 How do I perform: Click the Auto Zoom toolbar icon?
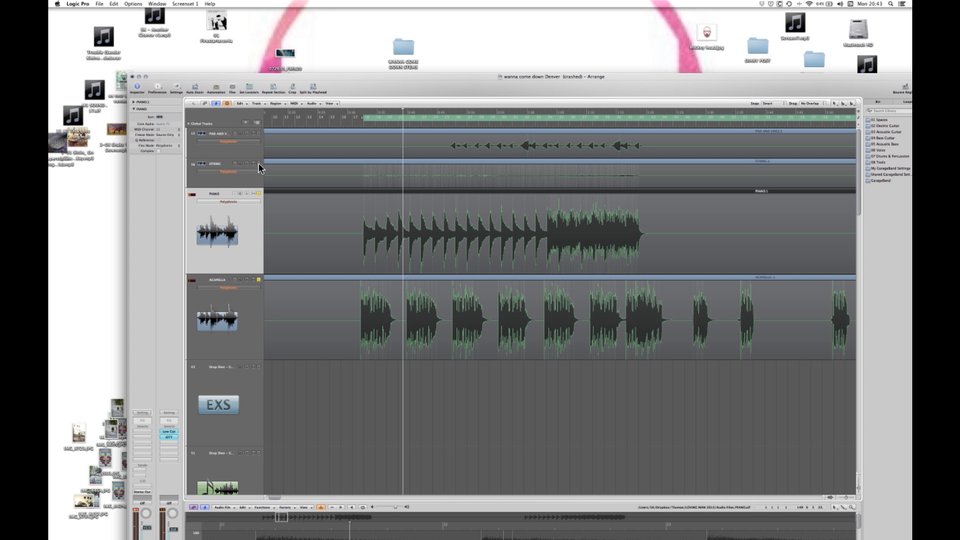coord(195,88)
